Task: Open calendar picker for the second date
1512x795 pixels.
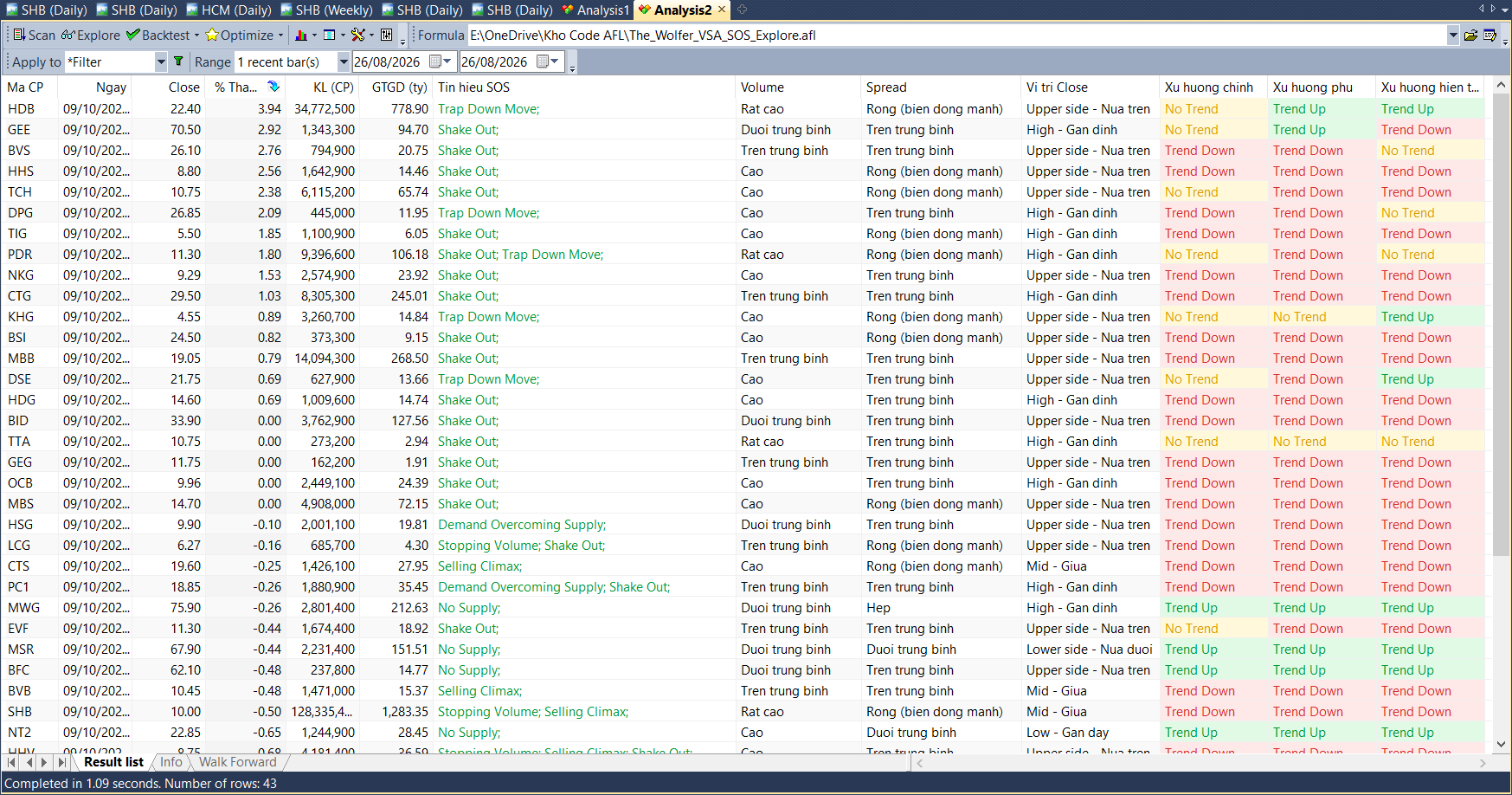Action: point(548,61)
